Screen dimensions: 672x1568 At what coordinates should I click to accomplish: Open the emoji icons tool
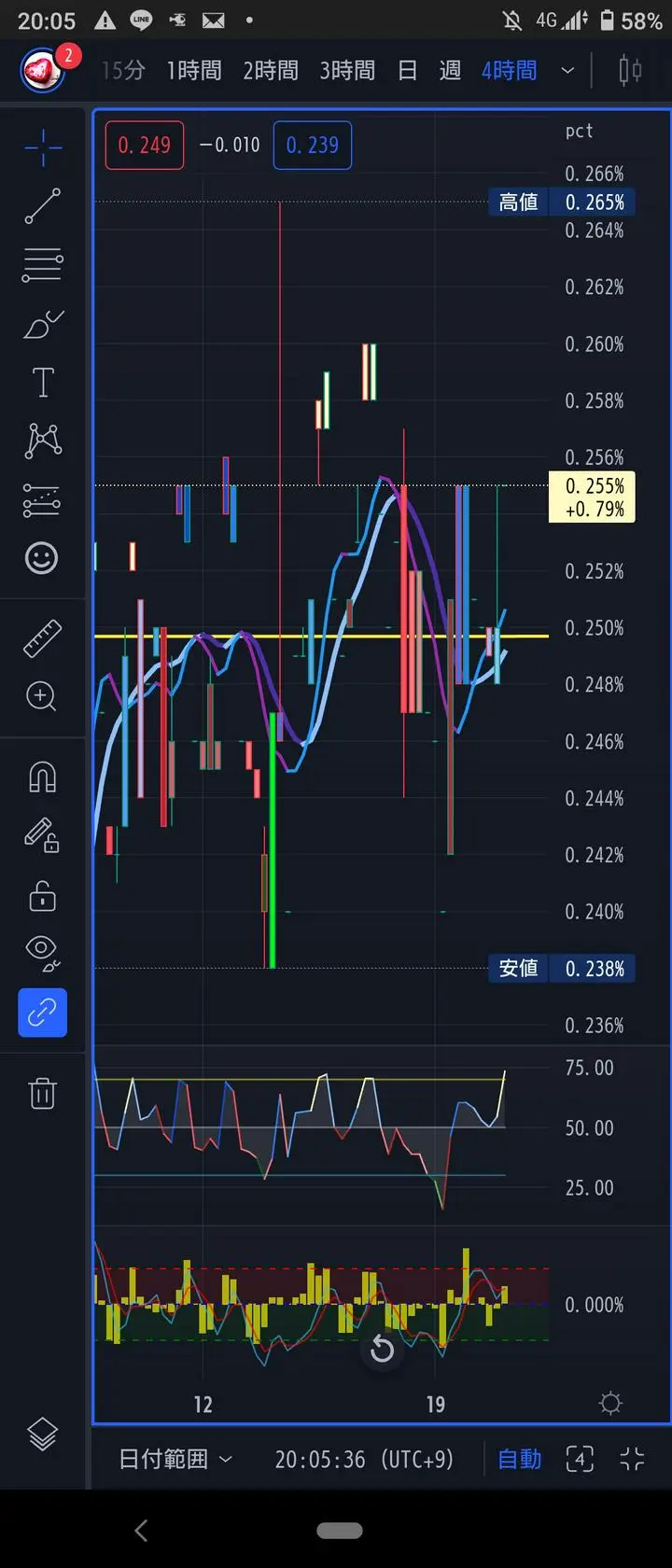(x=41, y=558)
